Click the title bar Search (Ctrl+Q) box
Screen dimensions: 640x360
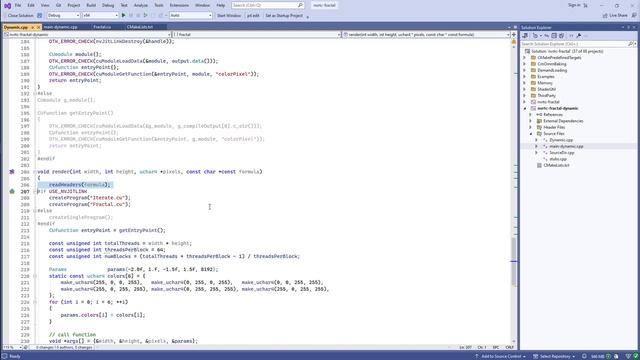click(268, 5)
